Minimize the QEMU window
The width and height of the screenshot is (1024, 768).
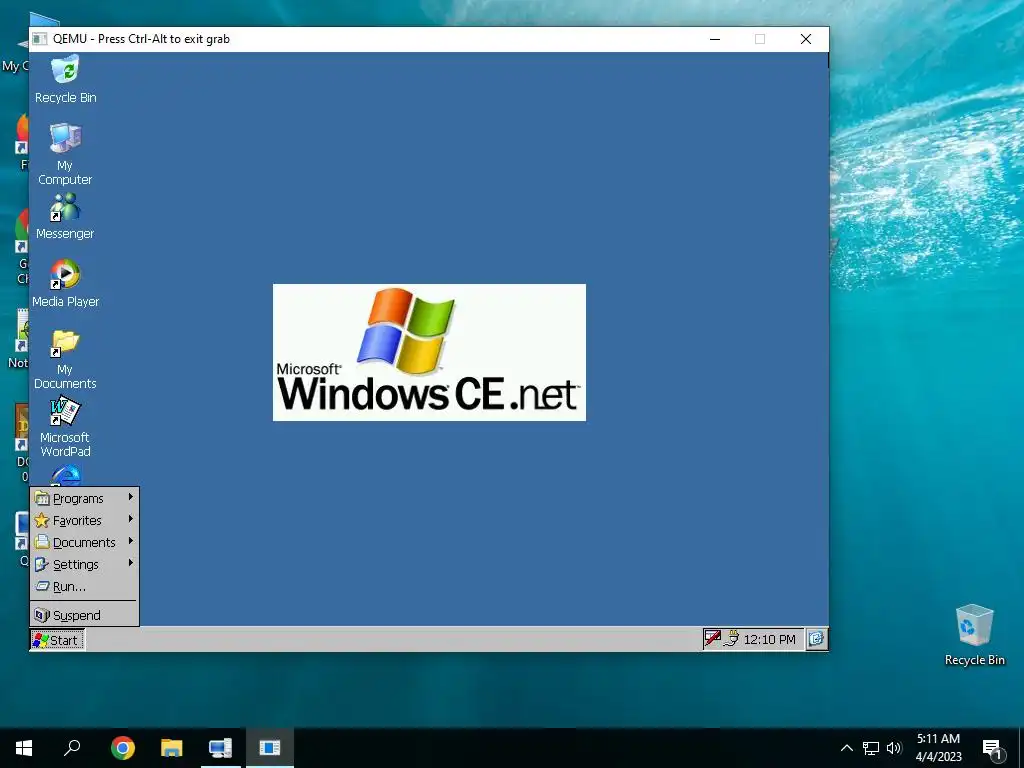[x=715, y=39]
